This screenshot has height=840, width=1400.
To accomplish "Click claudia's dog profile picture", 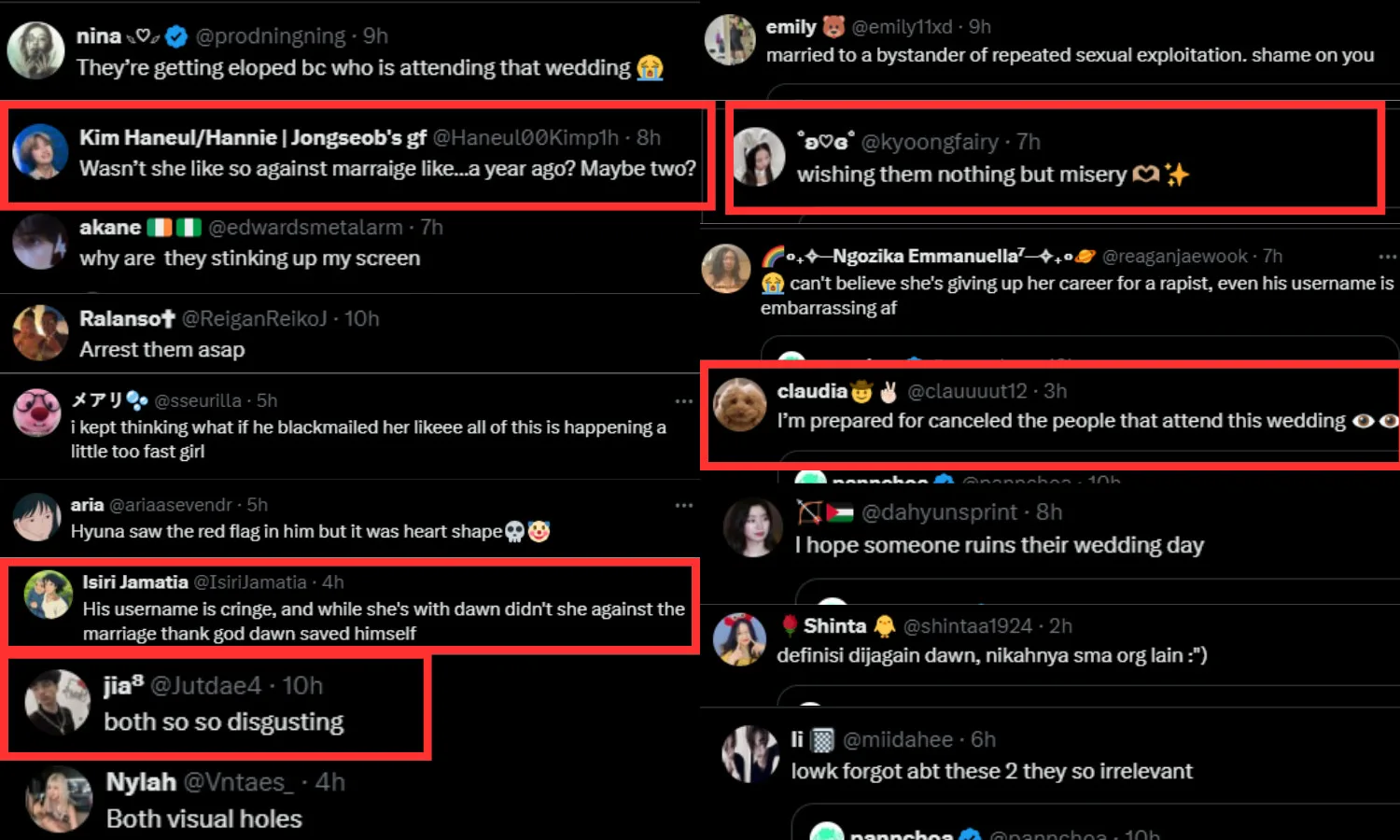I will [x=740, y=405].
